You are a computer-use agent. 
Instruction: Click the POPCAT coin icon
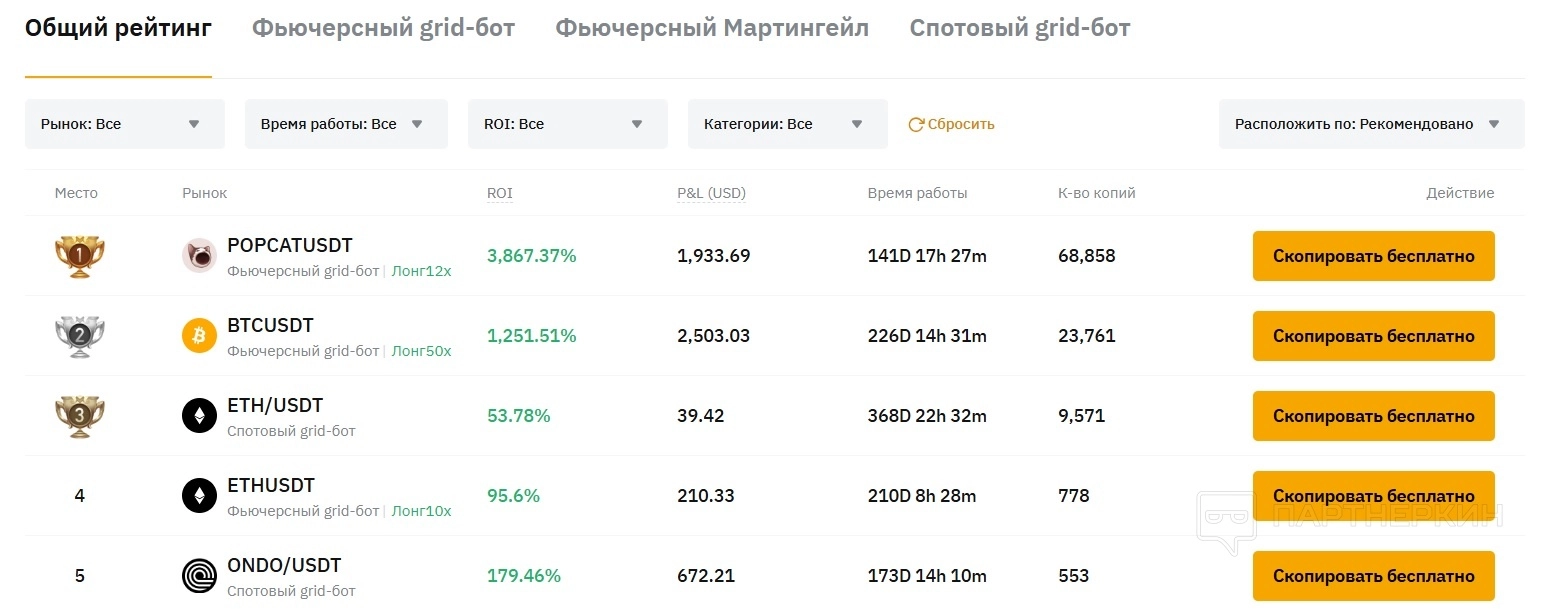[199, 256]
